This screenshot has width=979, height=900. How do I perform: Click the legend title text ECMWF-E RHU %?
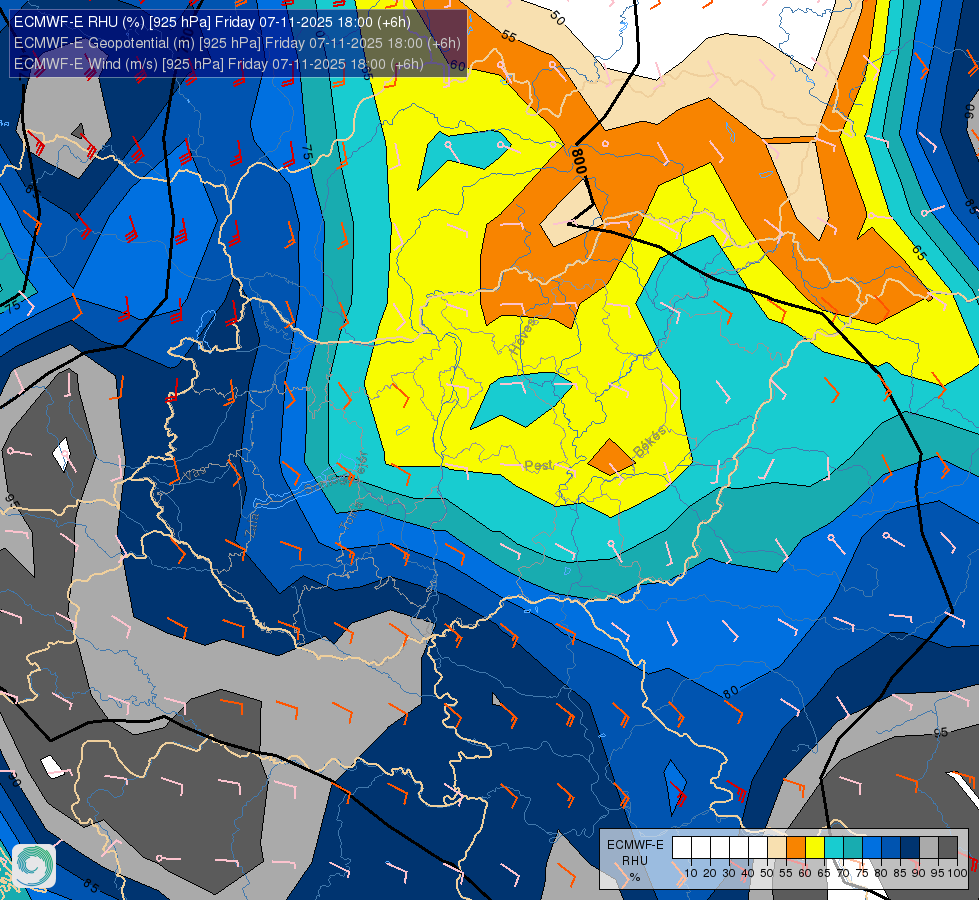tap(635, 861)
